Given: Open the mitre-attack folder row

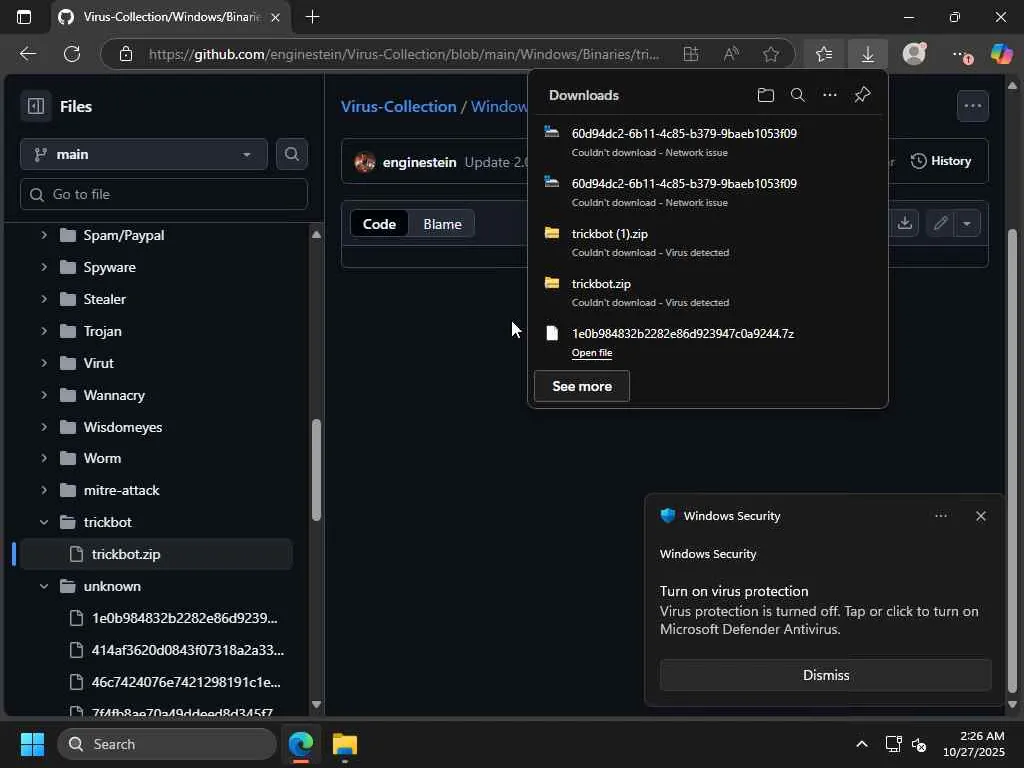Looking at the screenshot, I should pyautogui.click(x=157, y=490).
